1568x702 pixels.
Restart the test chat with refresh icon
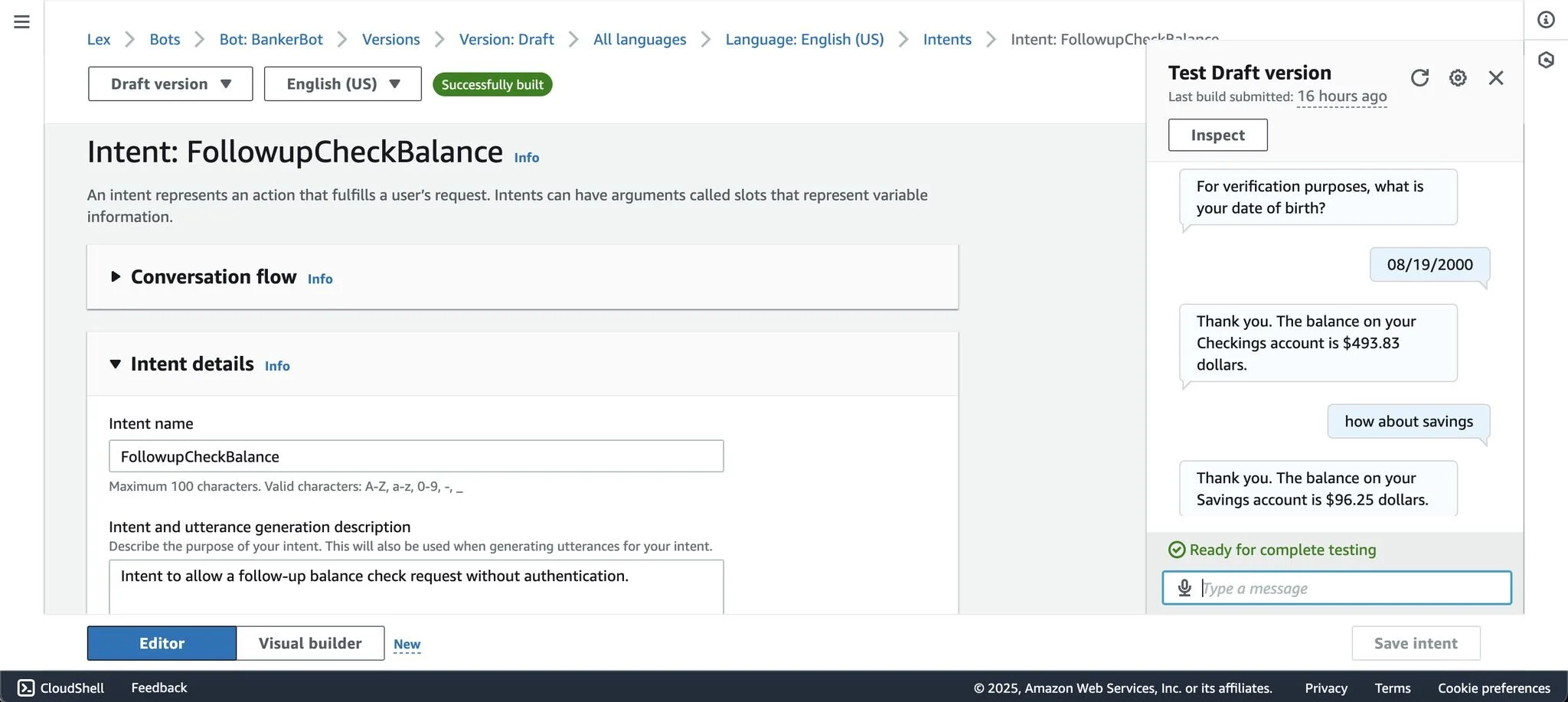(1419, 77)
